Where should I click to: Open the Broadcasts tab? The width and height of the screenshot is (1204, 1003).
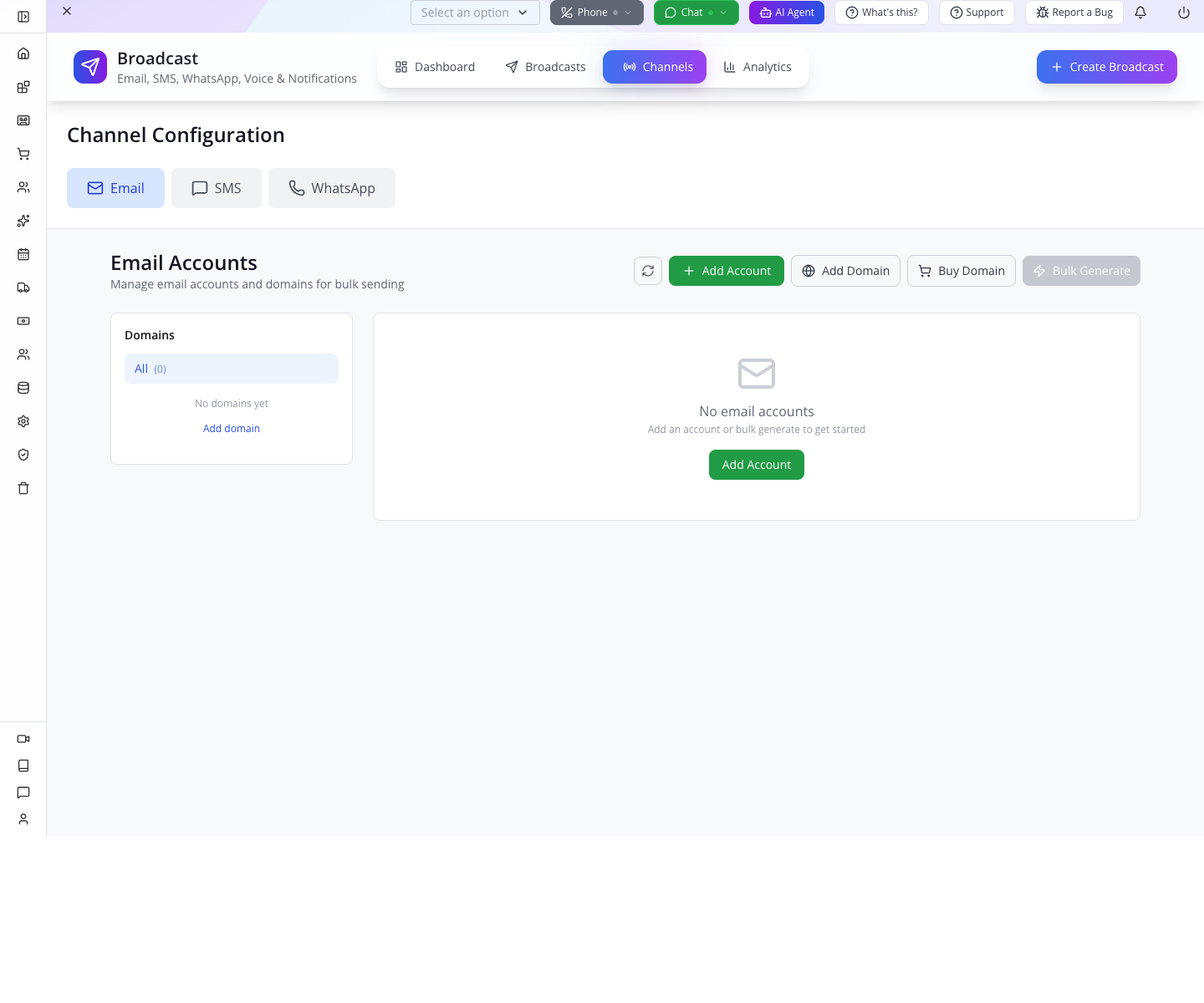coord(545,67)
